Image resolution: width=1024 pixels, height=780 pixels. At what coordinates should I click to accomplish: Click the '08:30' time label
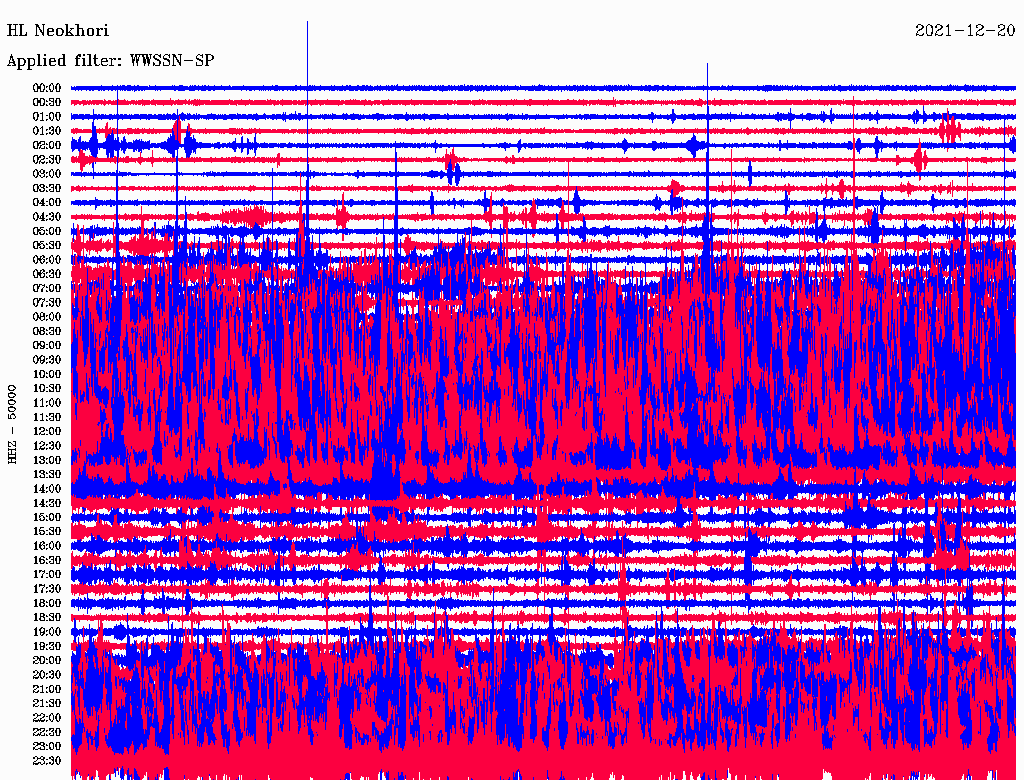(x=47, y=332)
